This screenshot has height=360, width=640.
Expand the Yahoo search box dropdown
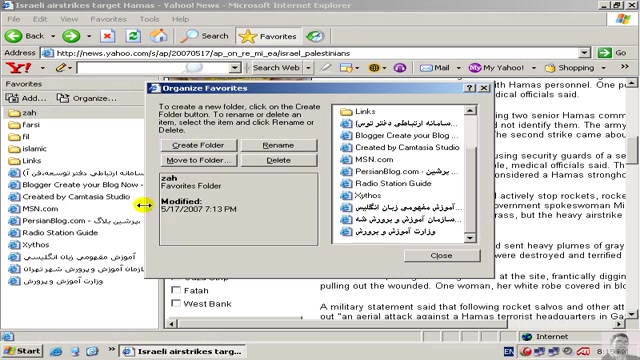tap(235, 67)
